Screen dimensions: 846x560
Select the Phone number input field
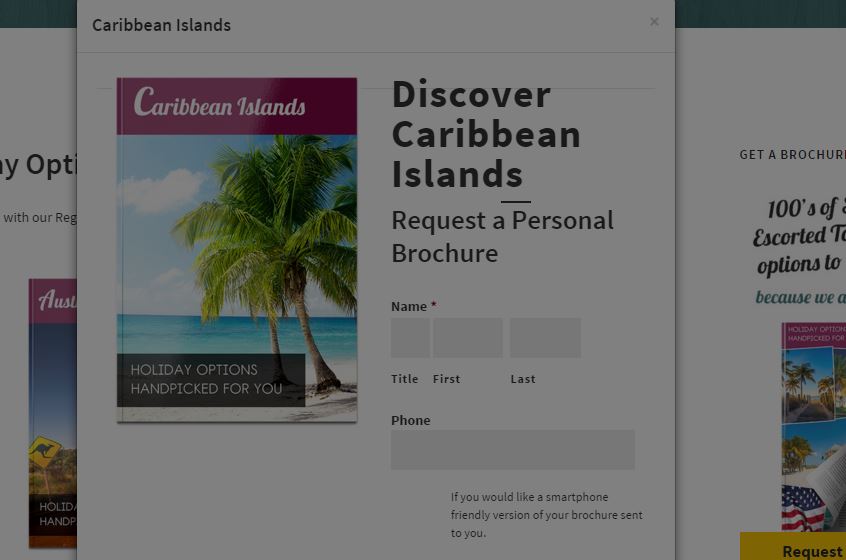(513, 449)
